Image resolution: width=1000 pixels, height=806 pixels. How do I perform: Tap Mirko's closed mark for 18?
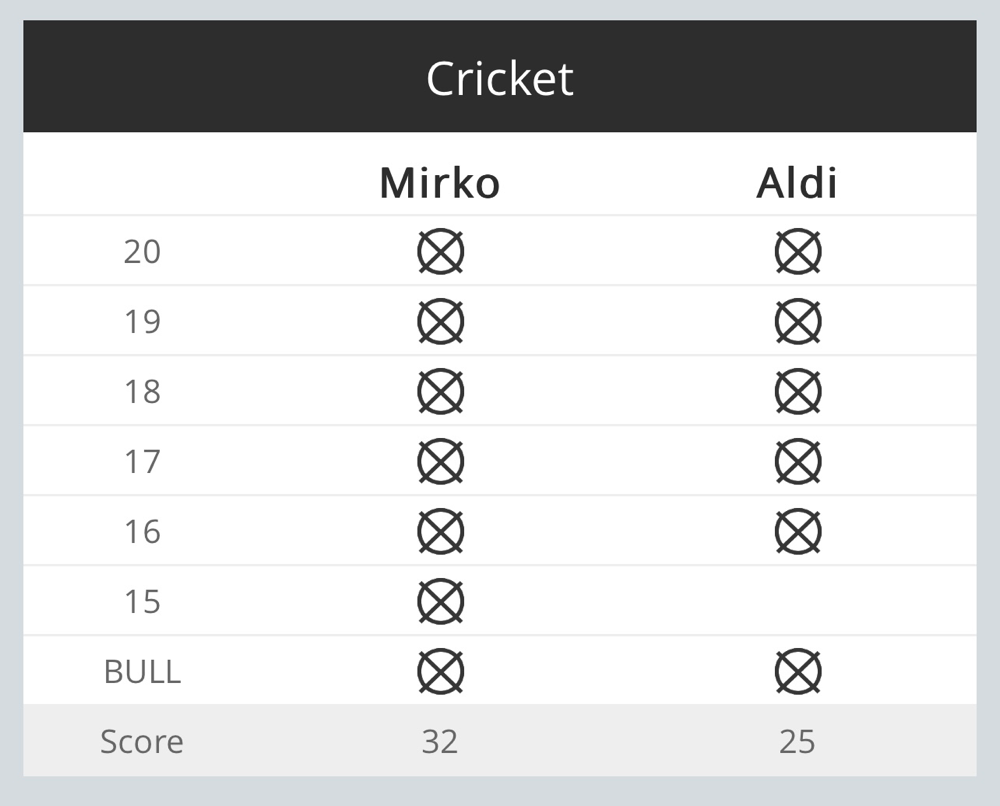pyautogui.click(x=440, y=392)
